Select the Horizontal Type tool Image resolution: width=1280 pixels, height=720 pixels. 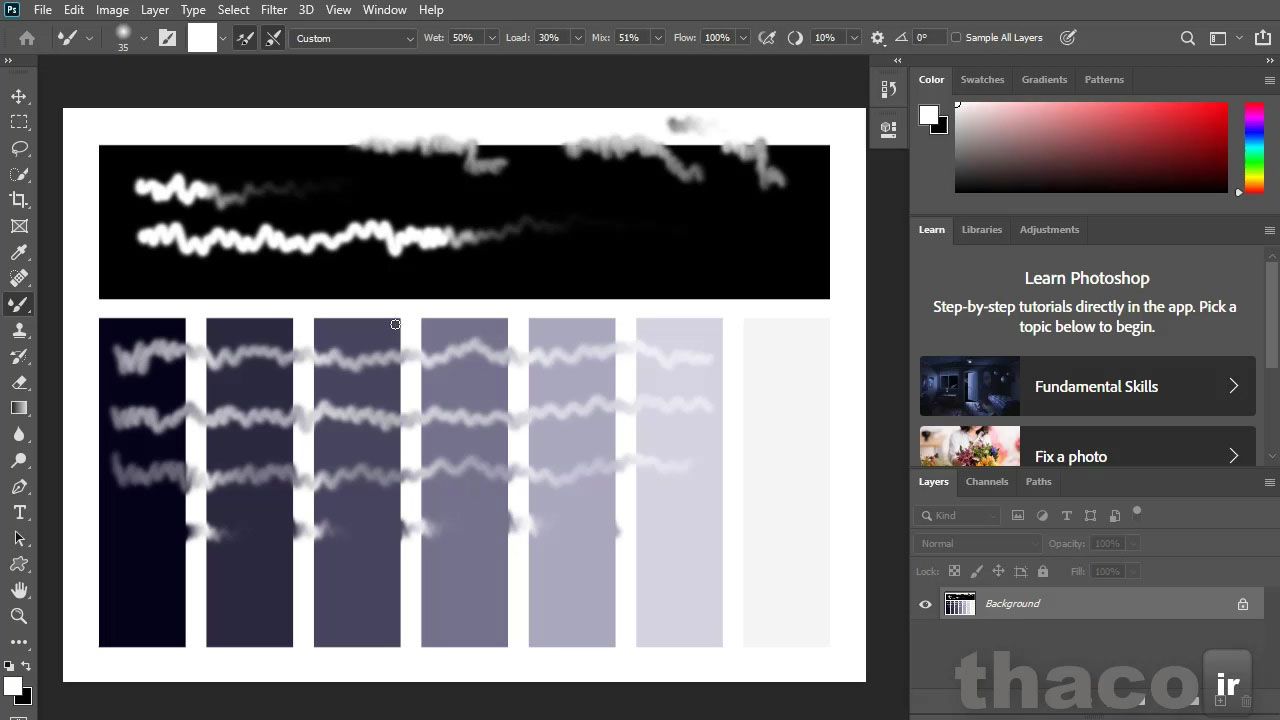coord(19,512)
